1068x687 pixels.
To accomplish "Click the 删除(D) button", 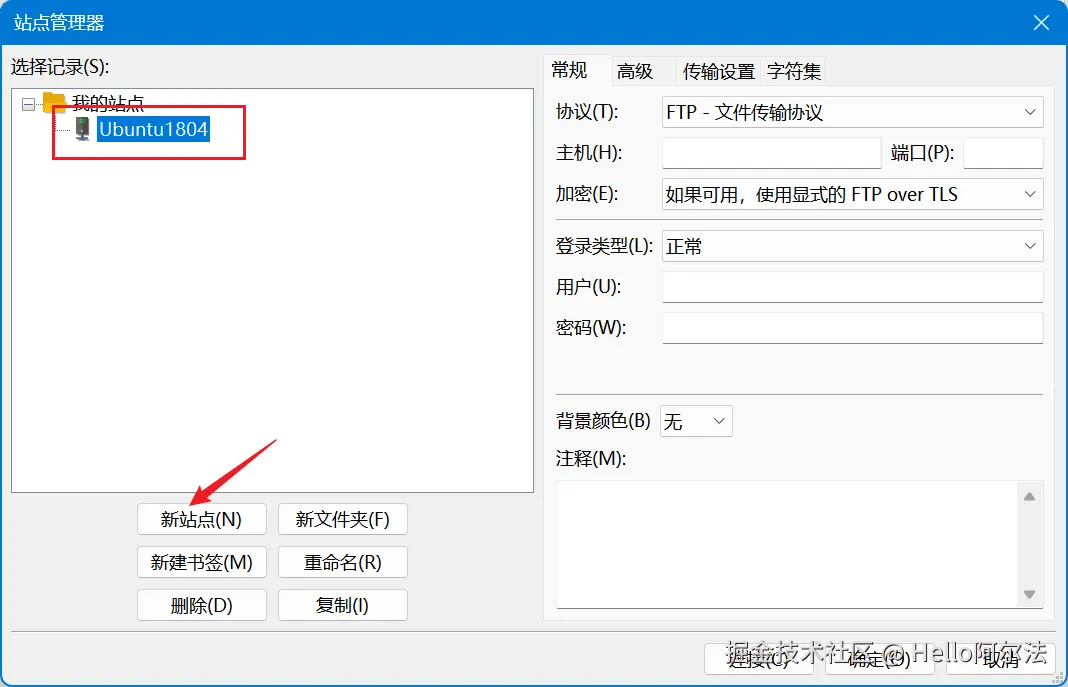I will tap(202, 605).
